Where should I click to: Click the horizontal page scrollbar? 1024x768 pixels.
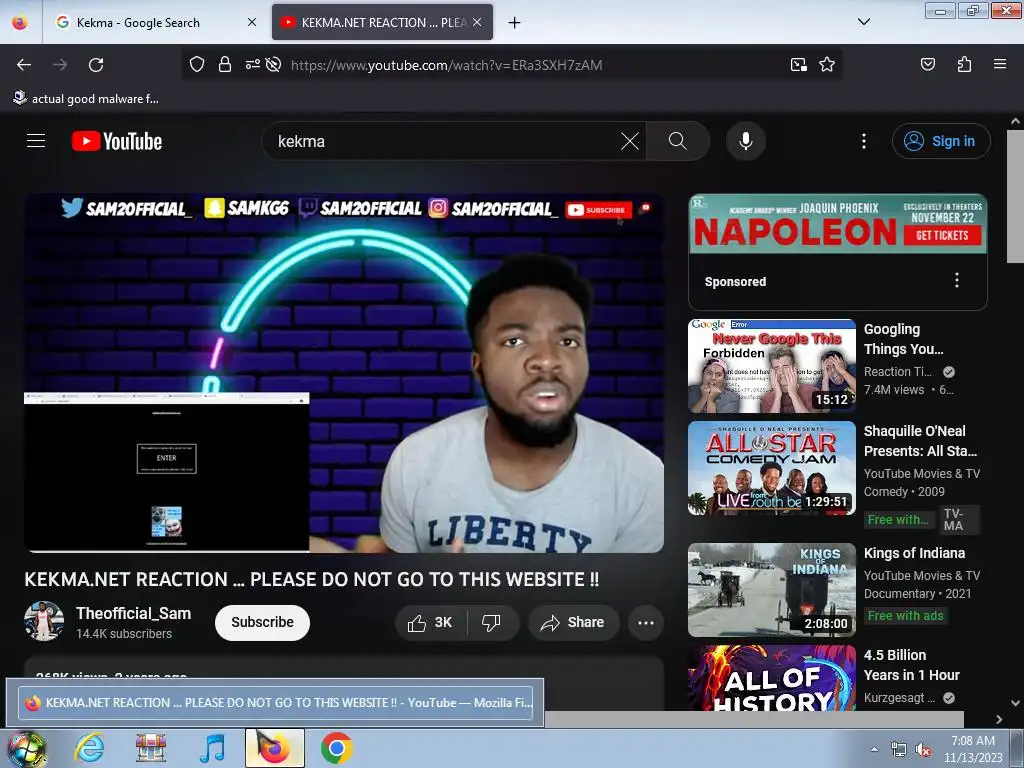point(754,719)
